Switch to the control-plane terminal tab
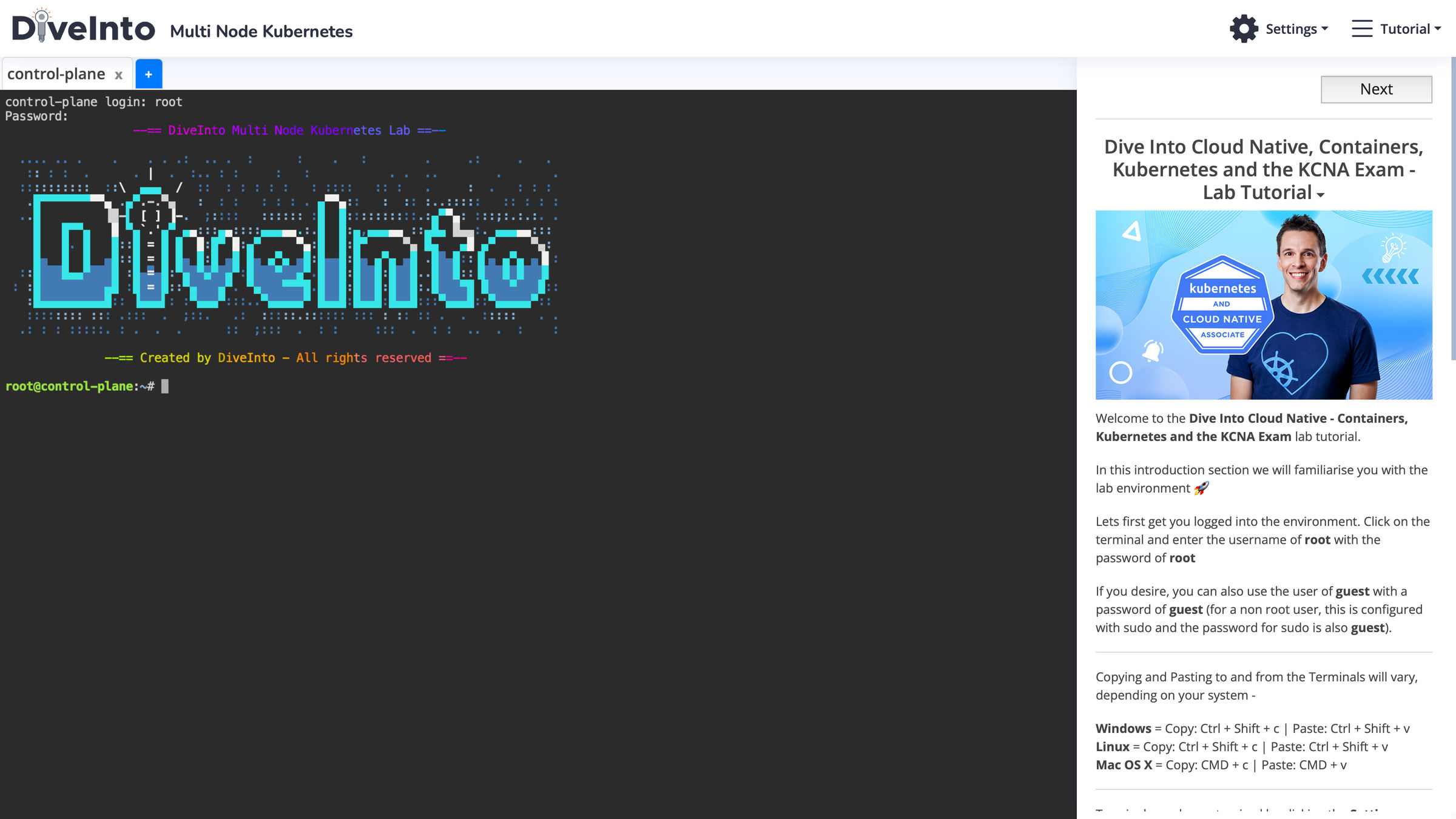This screenshot has width=1456, height=819. [56, 74]
